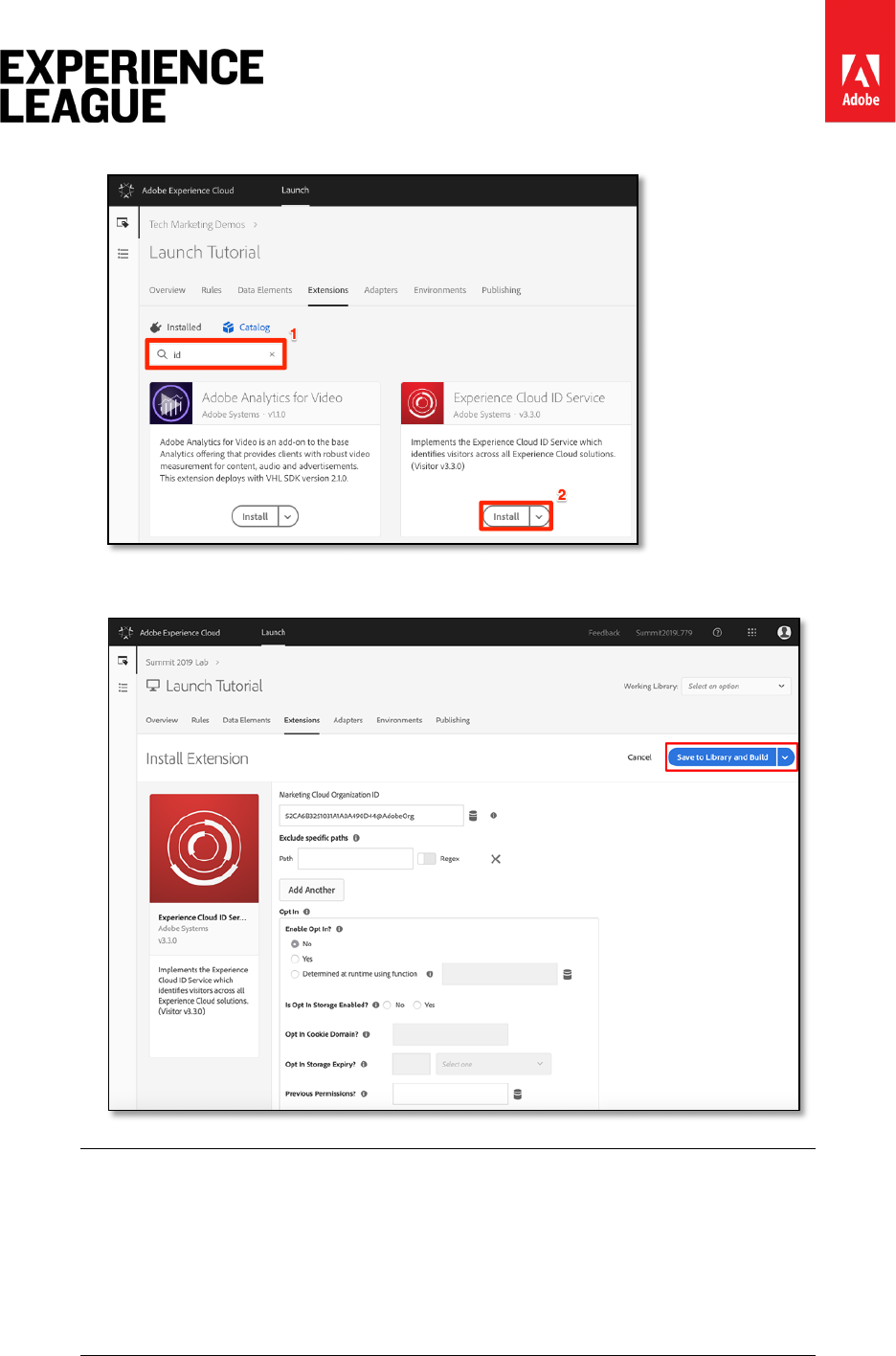Screen dimensions: 896x1356
Task: Select 'Determined at runtime using function' option
Action: [x=295, y=974]
